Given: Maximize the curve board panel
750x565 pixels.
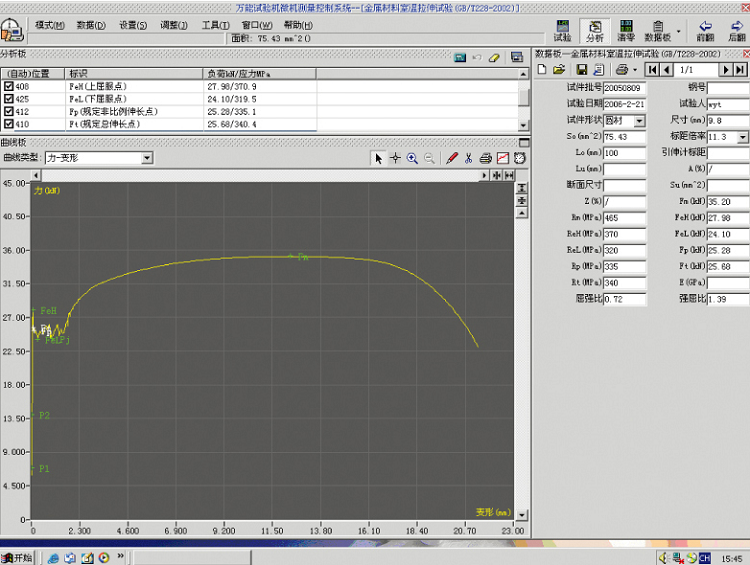Looking at the screenshot, I should [x=524, y=143].
